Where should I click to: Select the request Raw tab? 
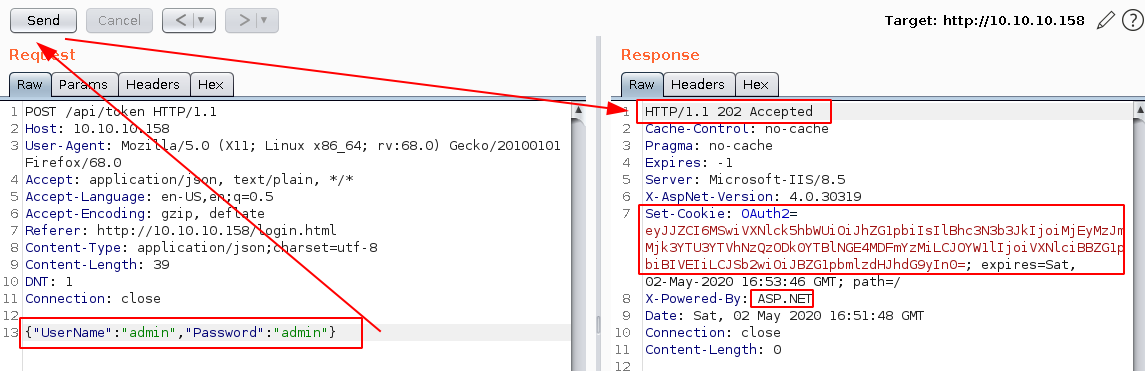point(30,85)
